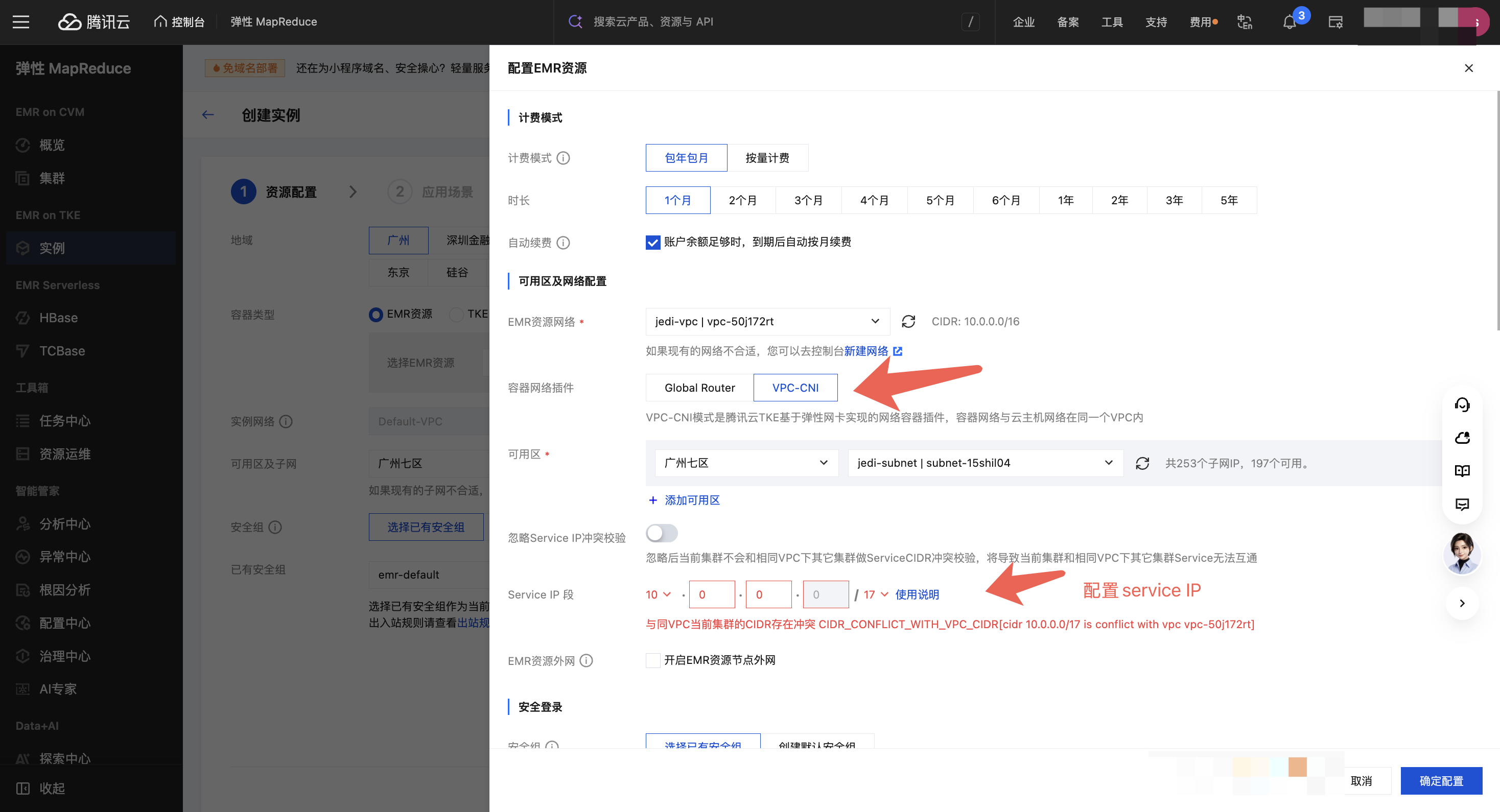The width and height of the screenshot is (1500, 812).
Task: Open the 支持 menu in top bar
Action: tap(1156, 22)
